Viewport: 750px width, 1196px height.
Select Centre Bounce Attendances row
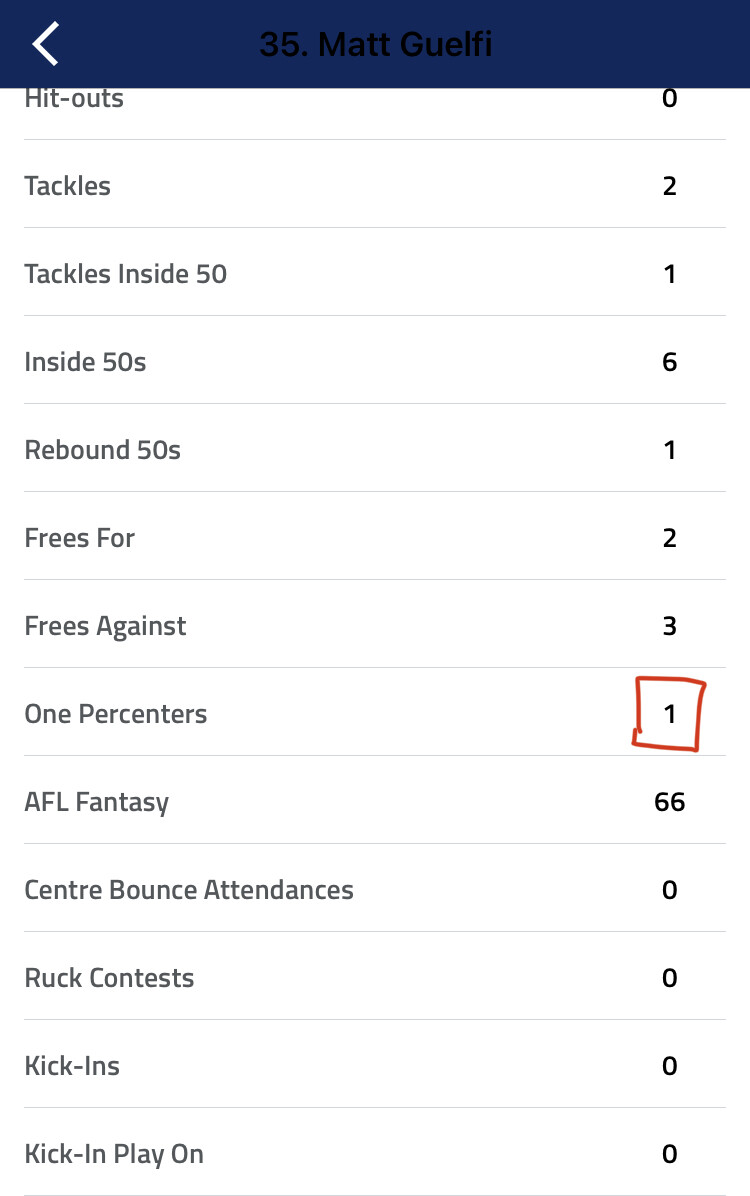(375, 888)
